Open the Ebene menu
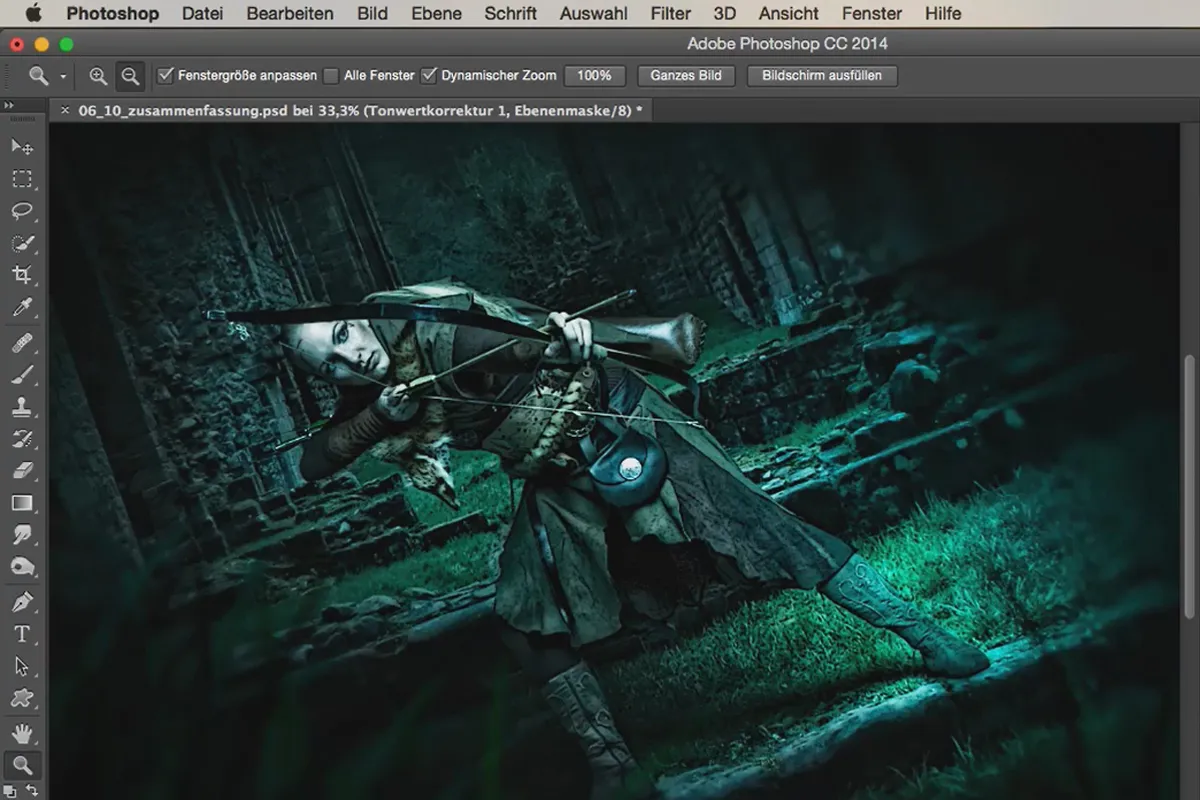 (436, 13)
